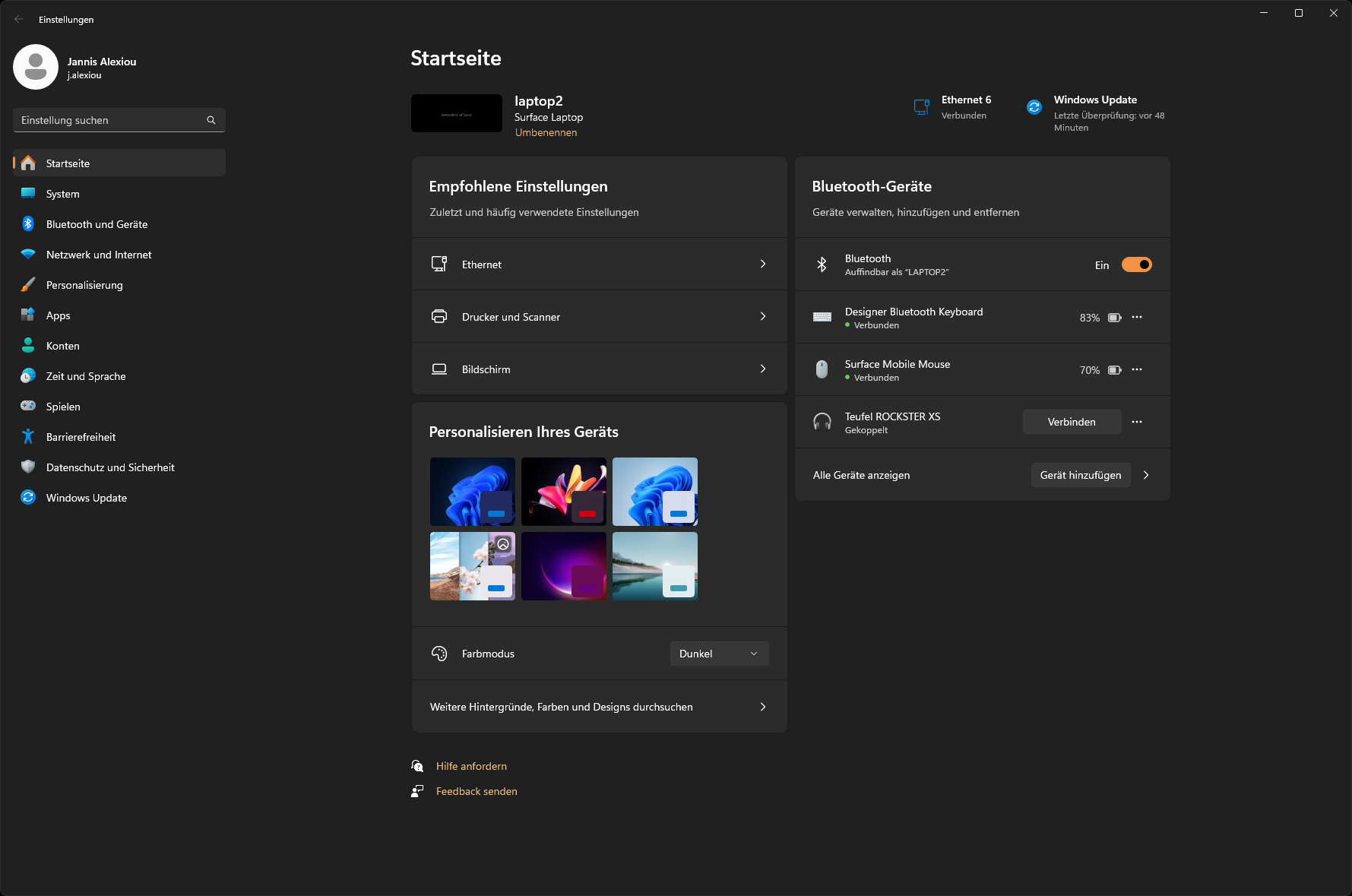
Task: Open Netzwerk und Internet in sidebar
Action: pos(119,255)
